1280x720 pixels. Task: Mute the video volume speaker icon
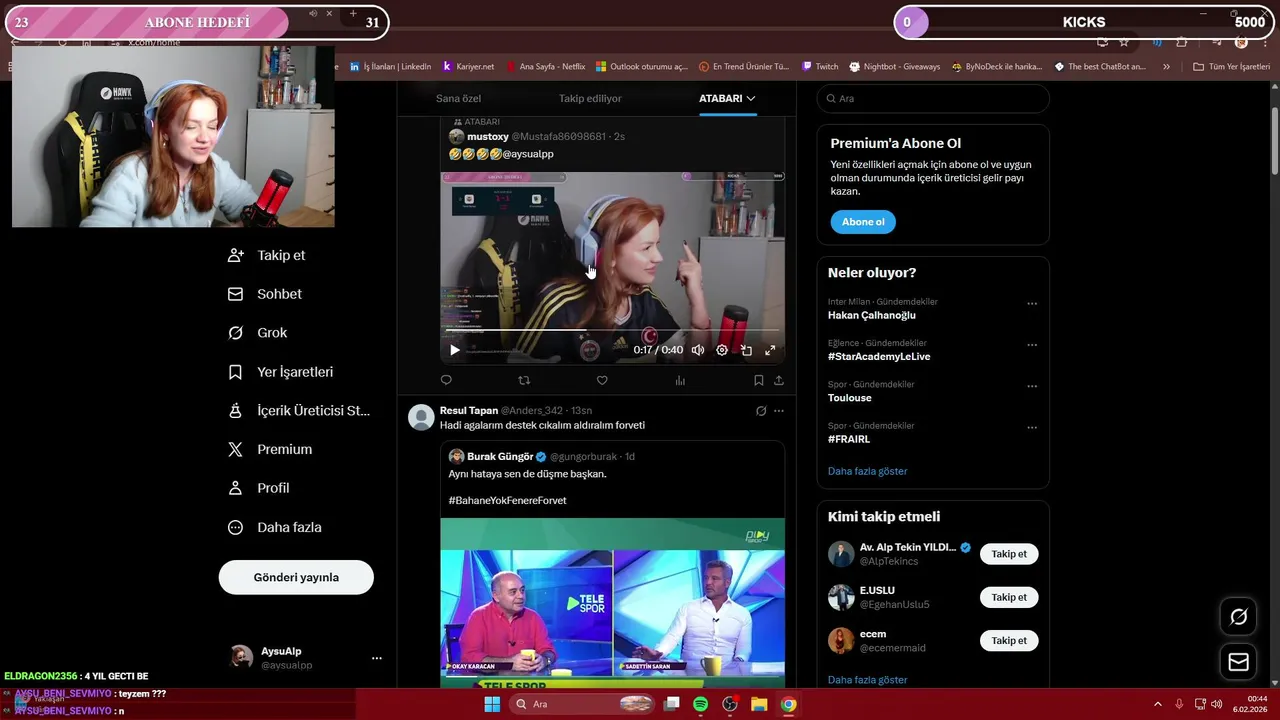tap(698, 350)
